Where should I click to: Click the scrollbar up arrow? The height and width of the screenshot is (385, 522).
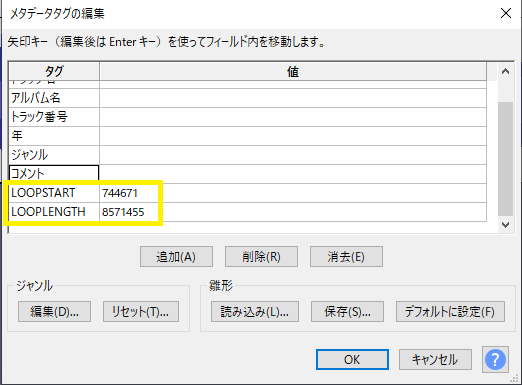point(505,71)
